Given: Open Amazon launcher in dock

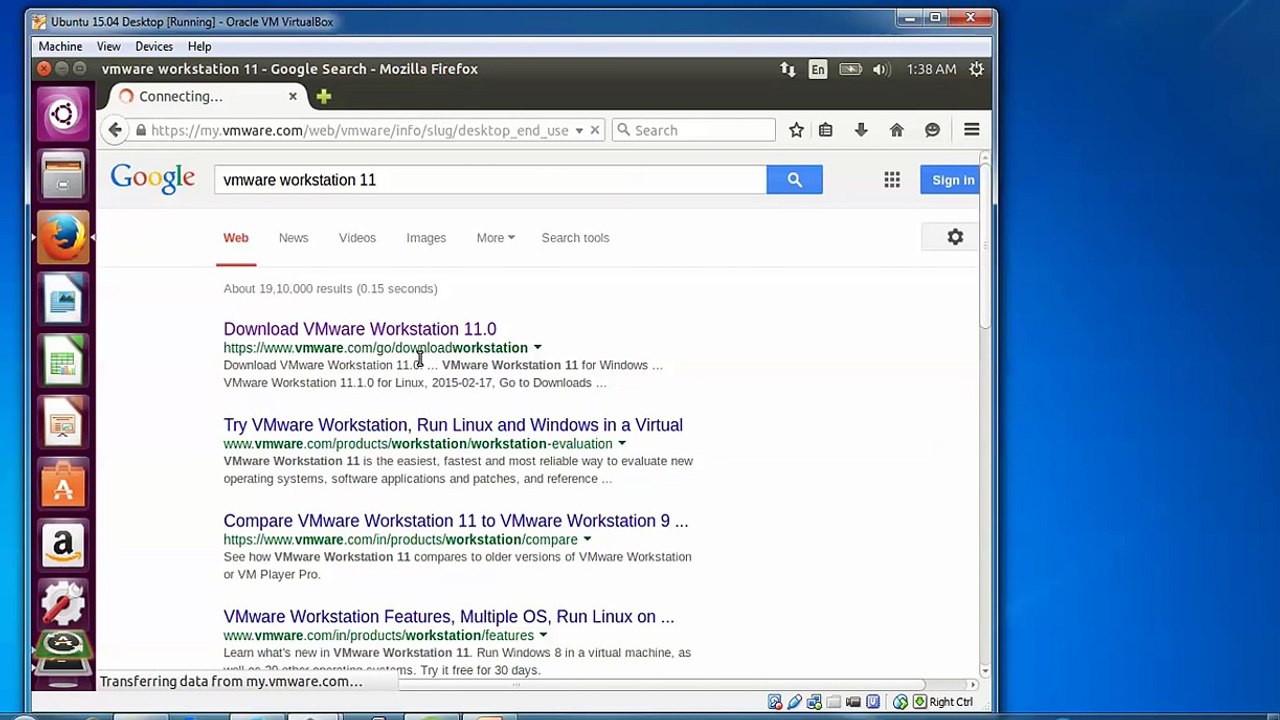Looking at the screenshot, I should point(63,546).
